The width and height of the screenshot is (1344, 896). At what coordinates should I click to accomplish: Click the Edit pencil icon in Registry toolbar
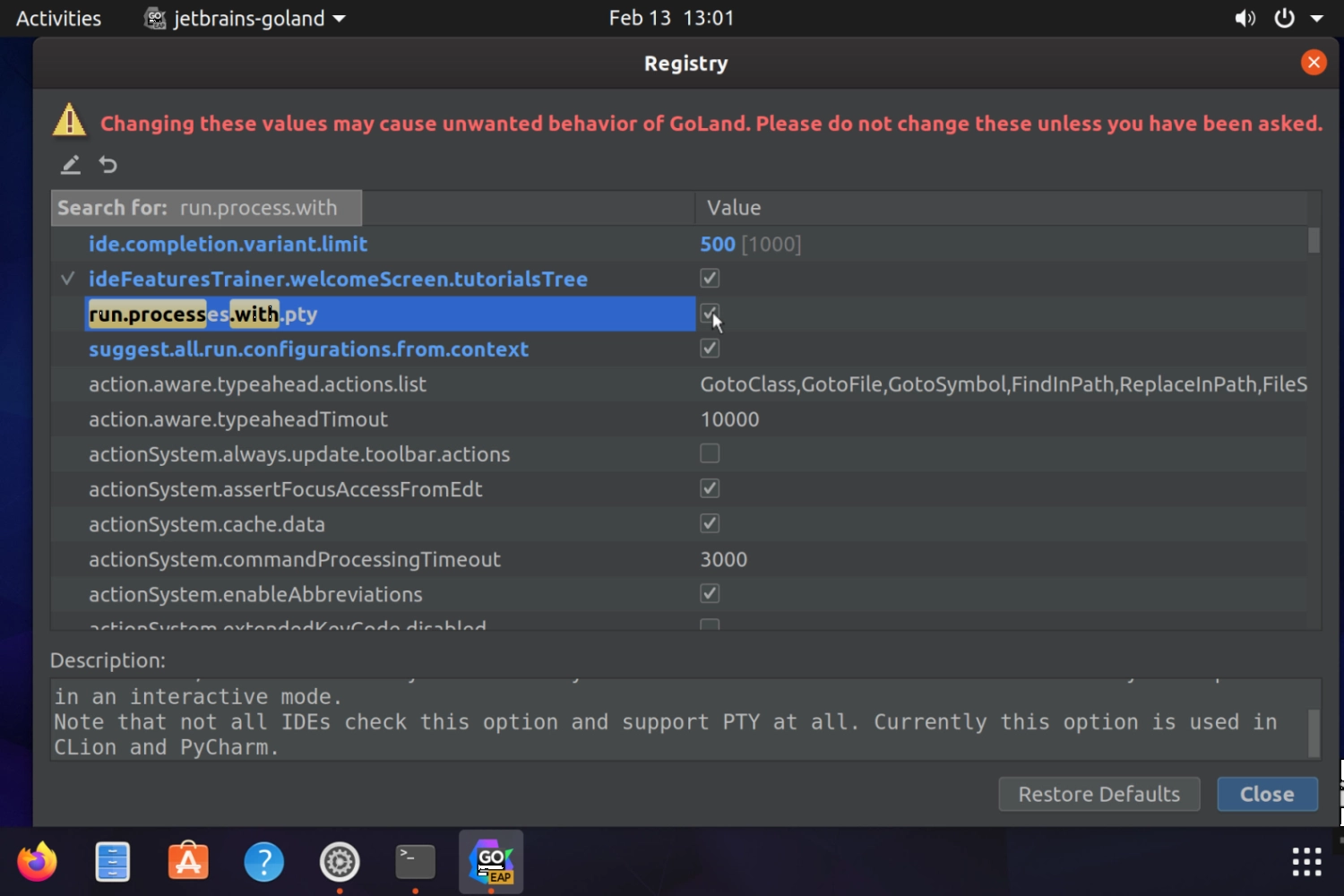[71, 165]
